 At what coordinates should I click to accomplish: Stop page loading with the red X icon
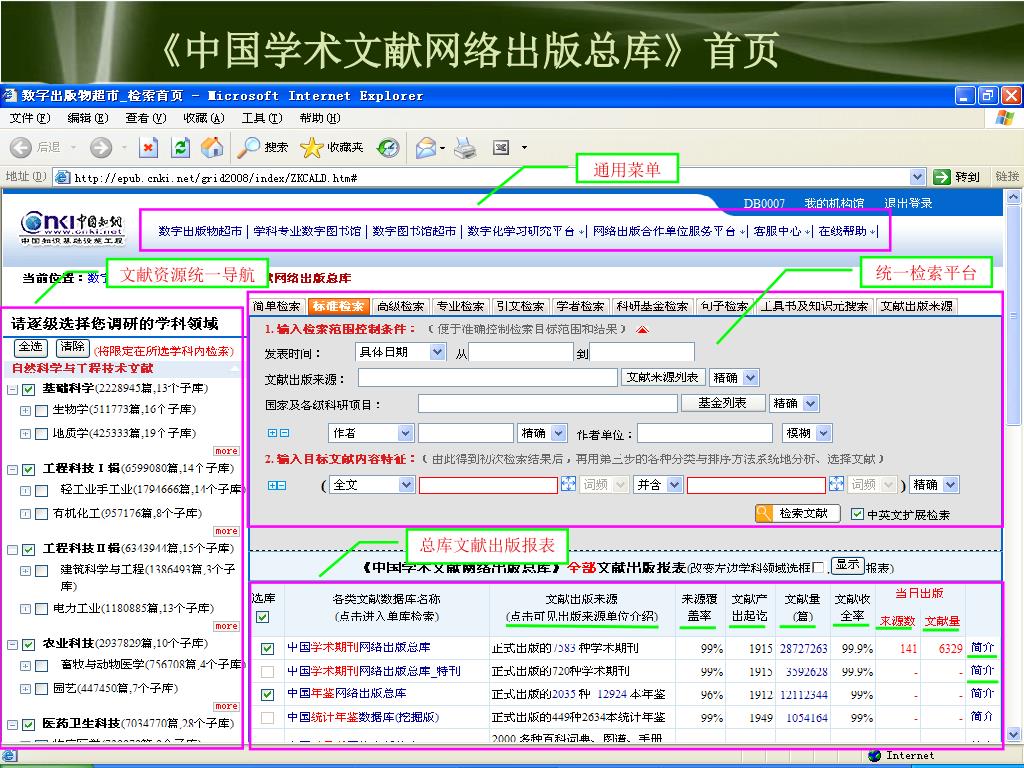(x=149, y=148)
